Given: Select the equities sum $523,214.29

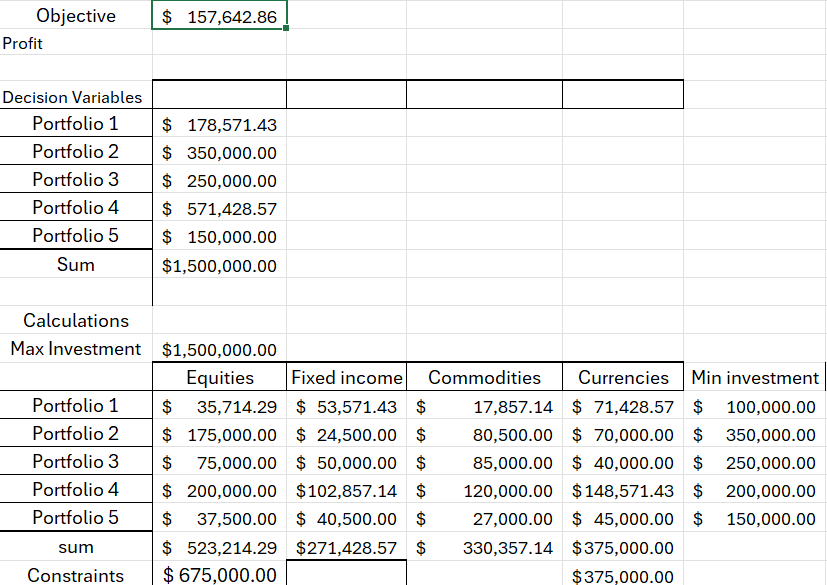Looking at the screenshot, I should point(219,546).
